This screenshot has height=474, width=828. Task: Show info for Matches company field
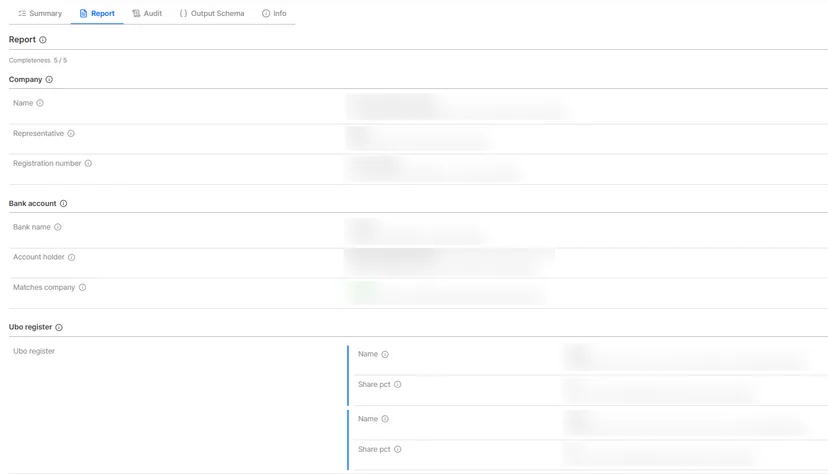point(82,288)
